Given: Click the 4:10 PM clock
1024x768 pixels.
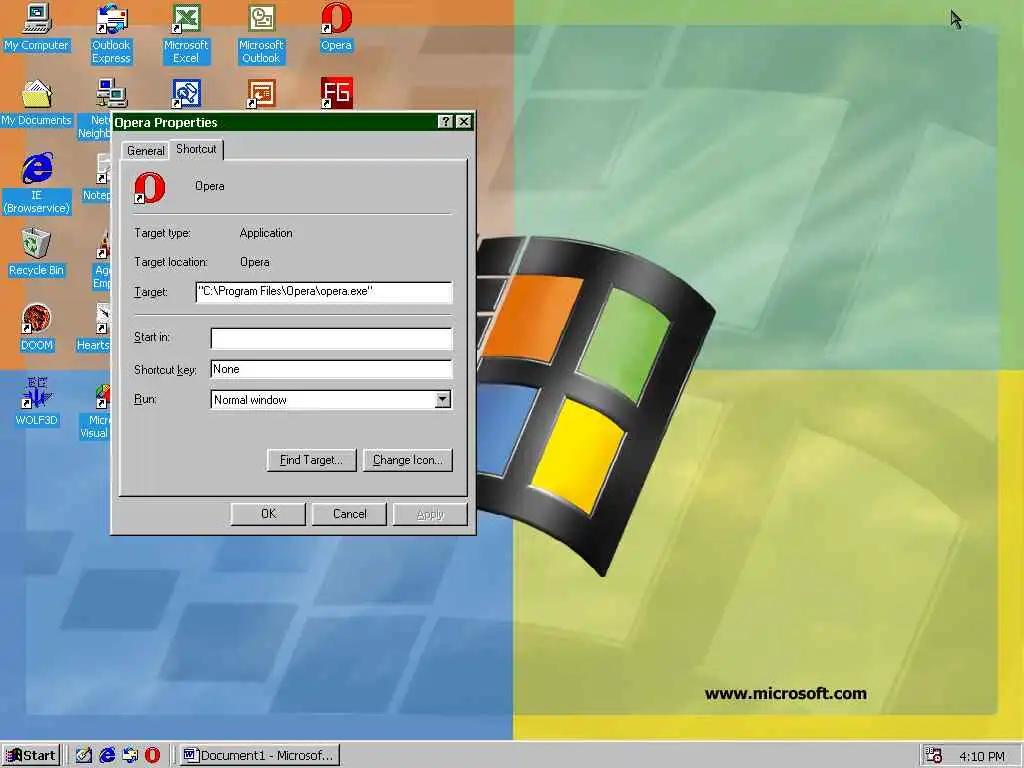Looking at the screenshot, I should (982, 757).
